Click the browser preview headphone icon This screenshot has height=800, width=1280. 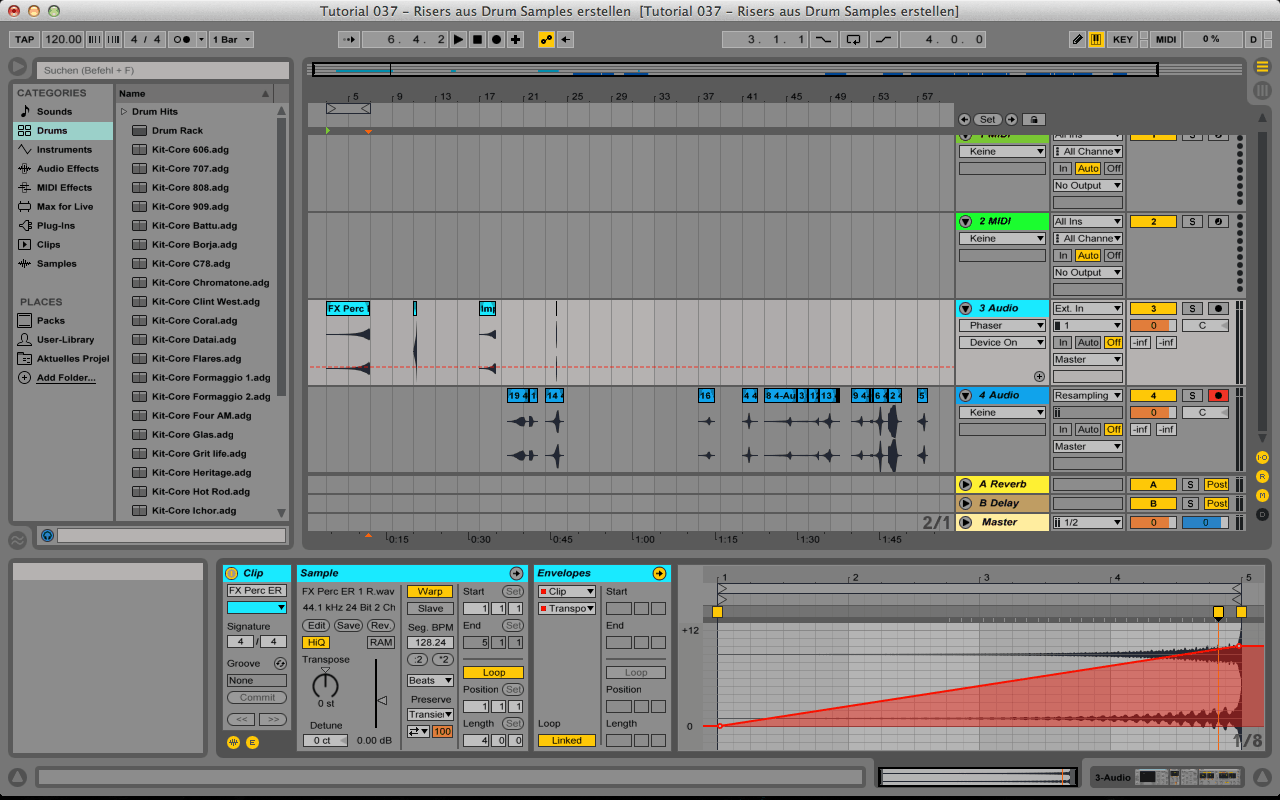47,536
